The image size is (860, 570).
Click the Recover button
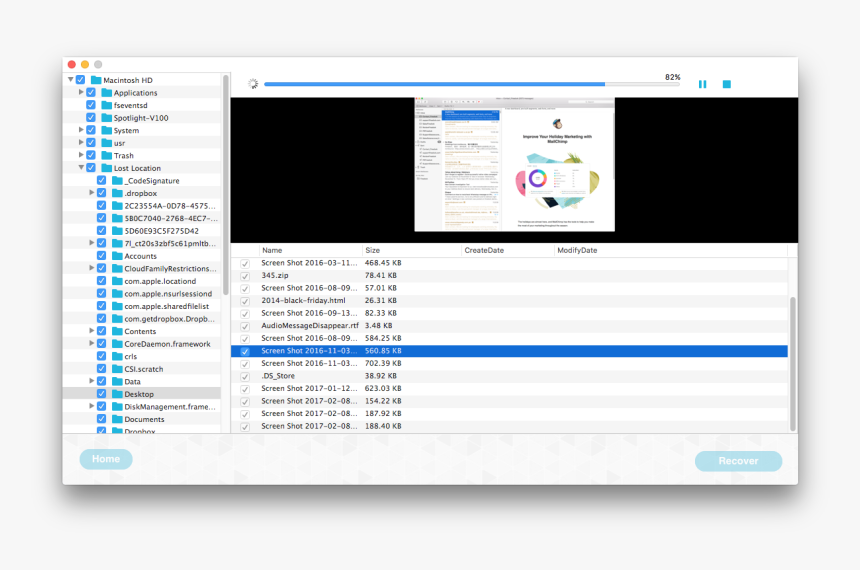tap(738, 461)
